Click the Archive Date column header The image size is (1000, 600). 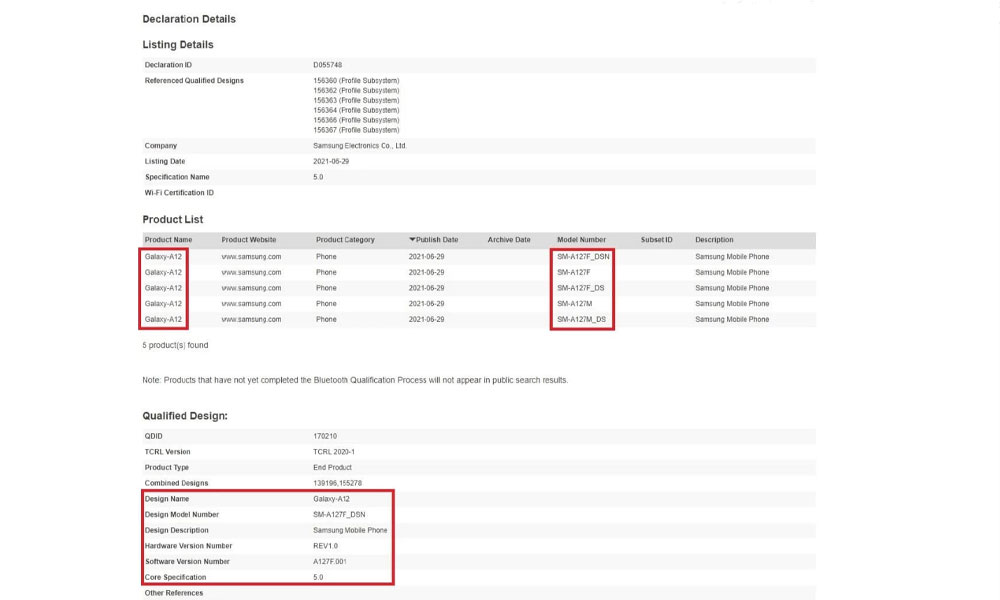coord(509,240)
